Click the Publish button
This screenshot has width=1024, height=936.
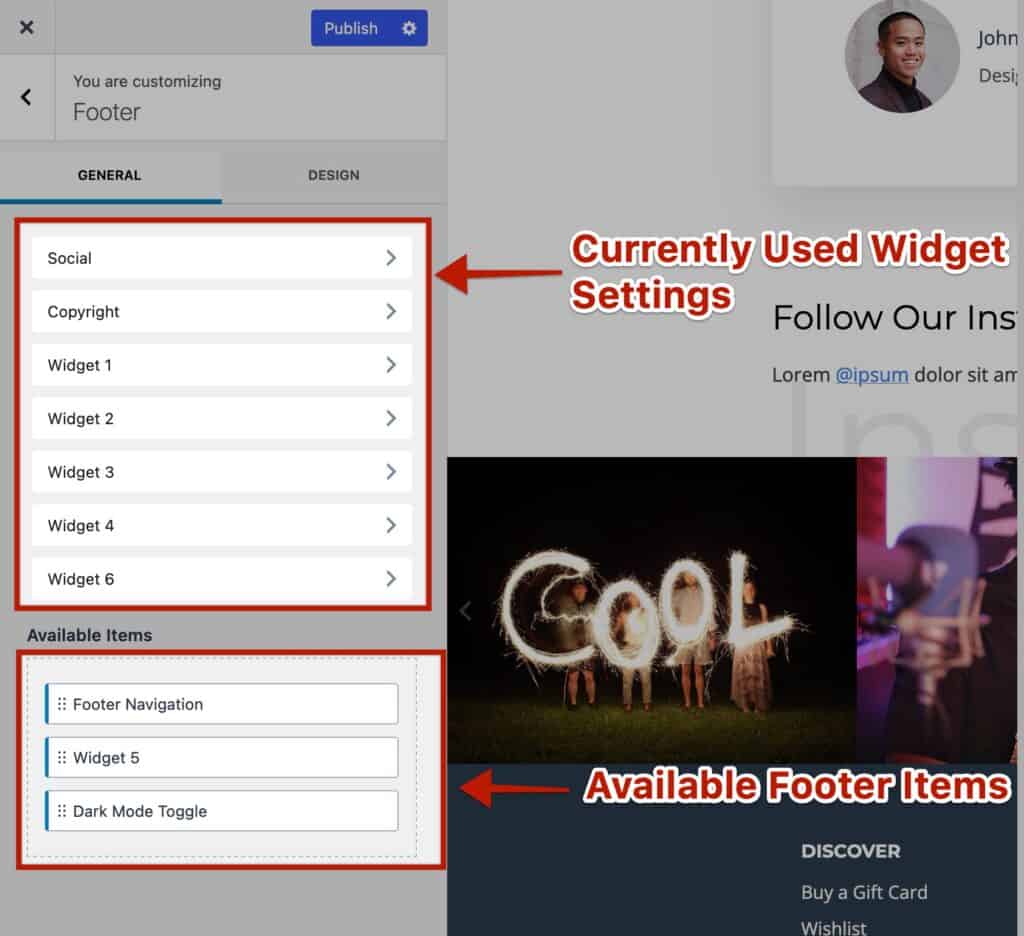point(350,28)
